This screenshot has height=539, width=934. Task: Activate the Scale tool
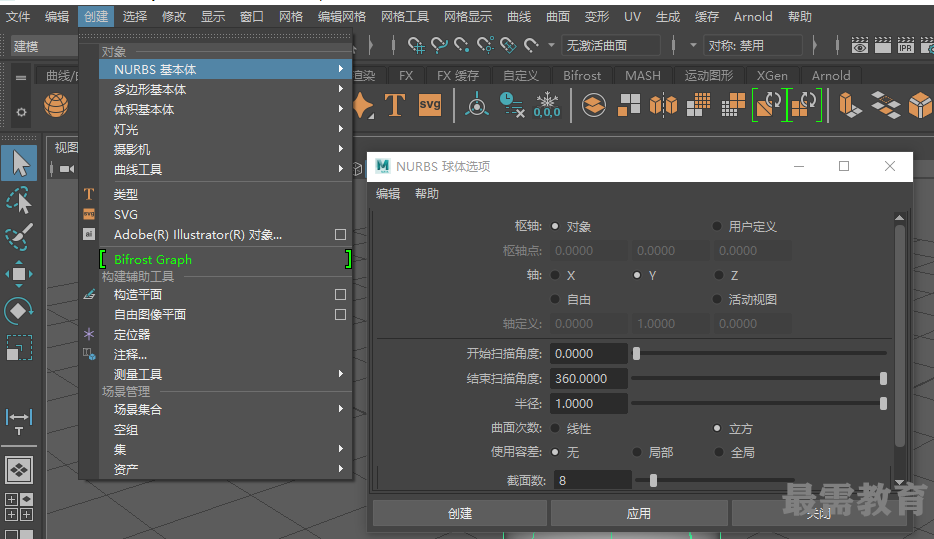[19, 347]
